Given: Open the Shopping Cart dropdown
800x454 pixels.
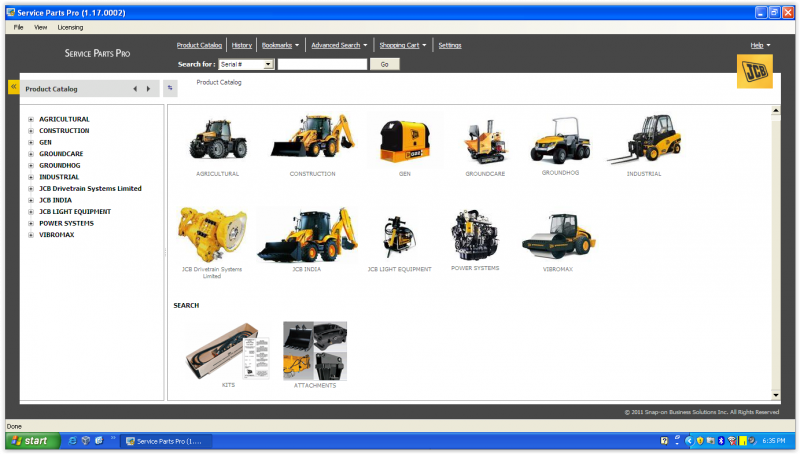Looking at the screenshot, I should [403, 45].
